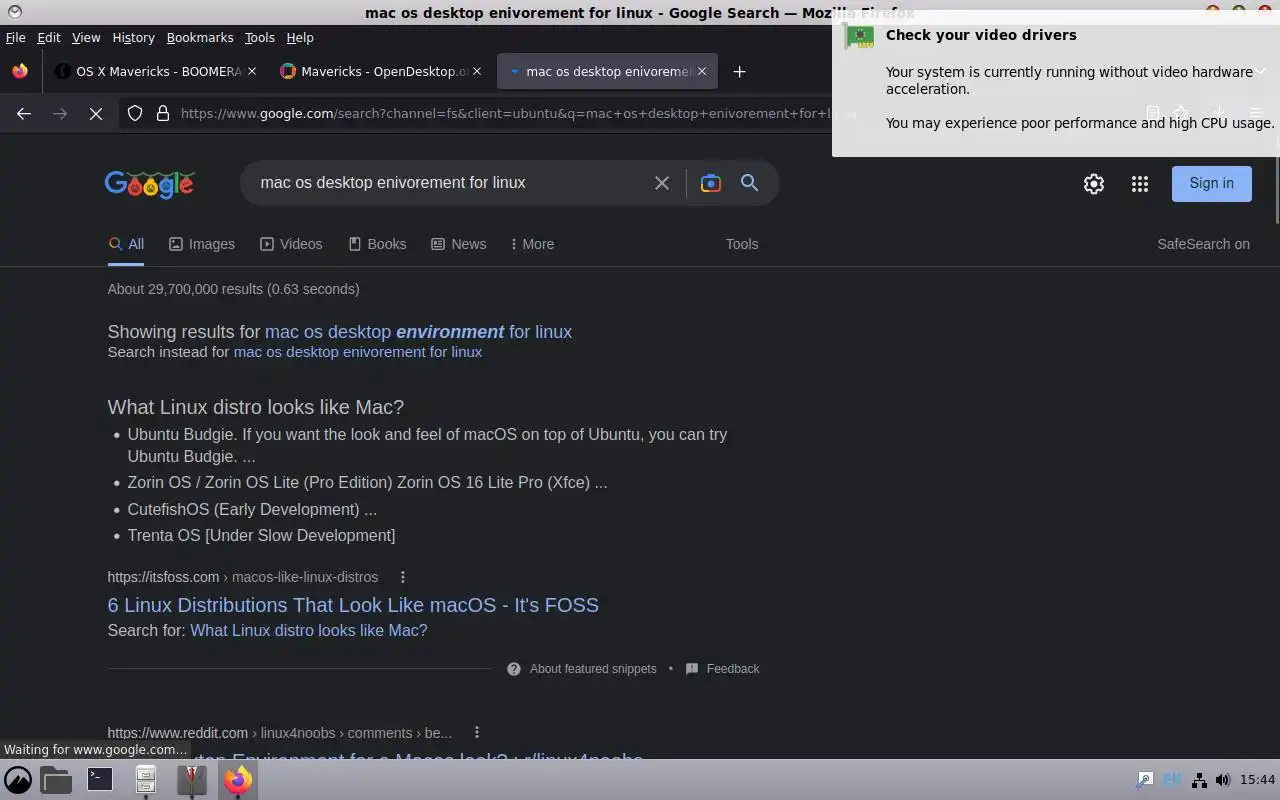
Task: Open a new tab with plus button
Action: pos(739,71)
